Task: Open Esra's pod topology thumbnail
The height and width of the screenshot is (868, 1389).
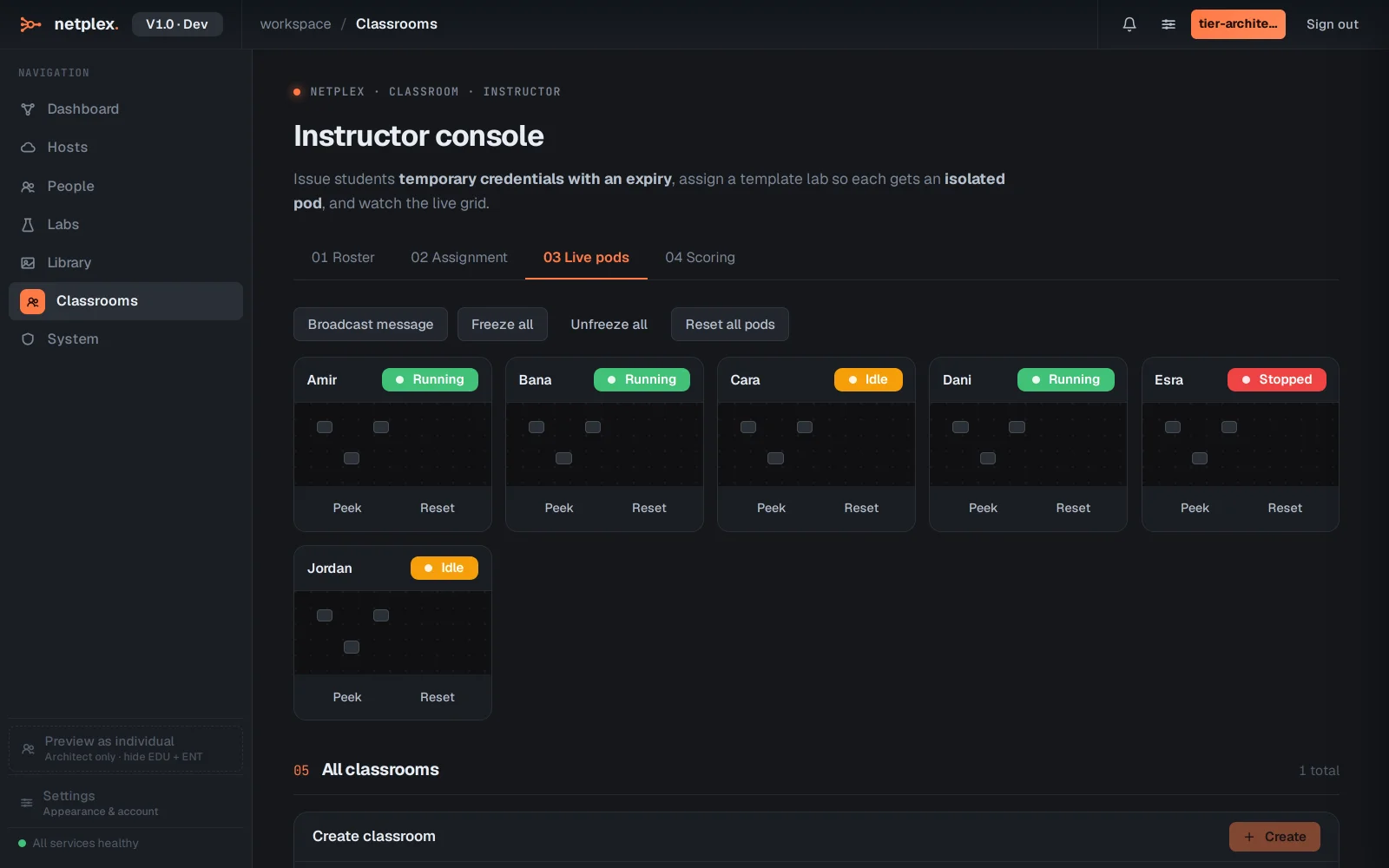Action: tap(1240, 444)
